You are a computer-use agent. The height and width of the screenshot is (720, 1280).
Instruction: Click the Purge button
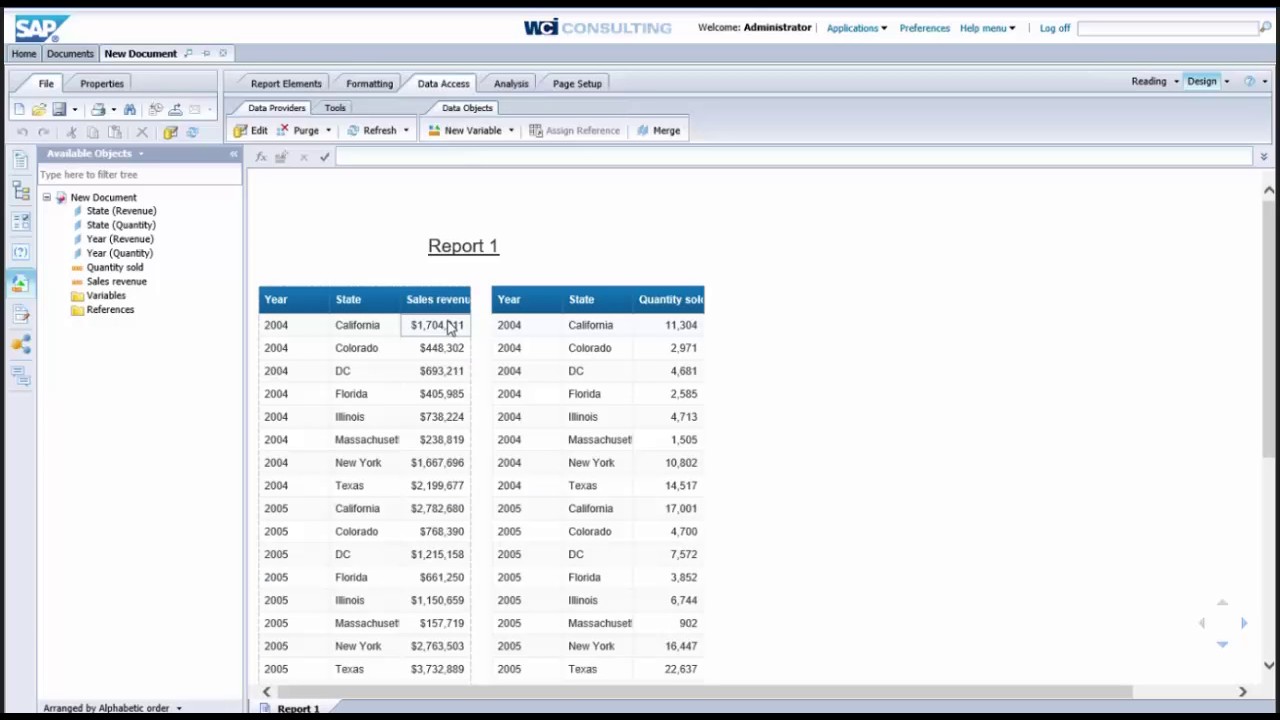point(299,131)
